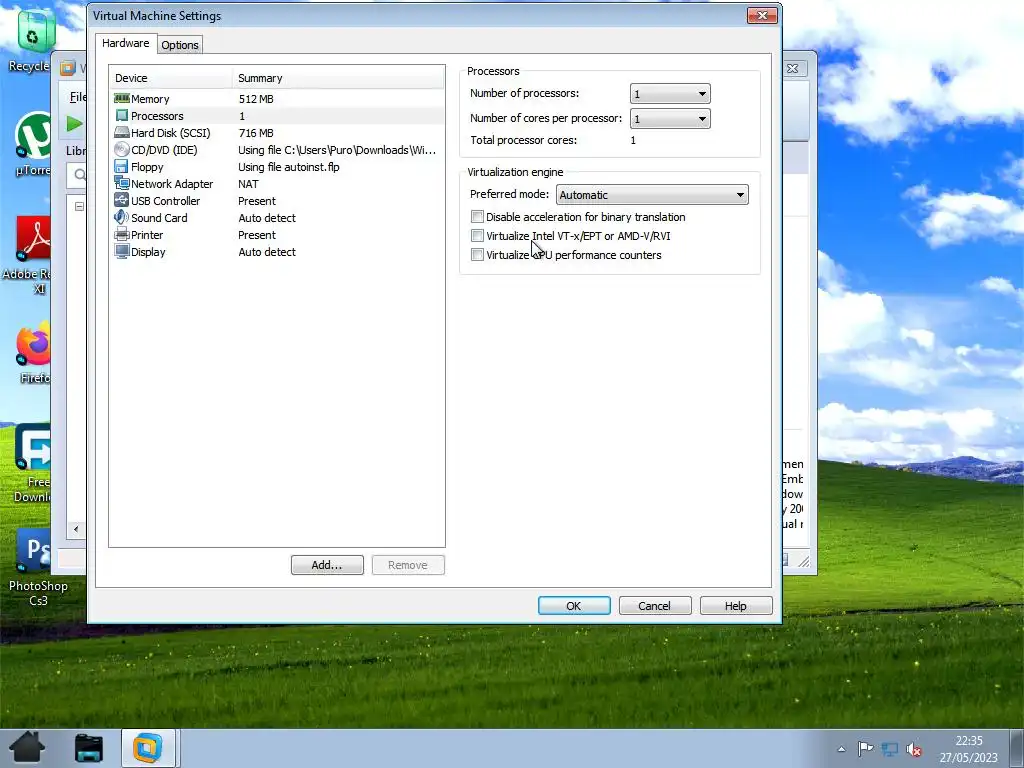
Task: Click the network tray icon
Action: 889,749
